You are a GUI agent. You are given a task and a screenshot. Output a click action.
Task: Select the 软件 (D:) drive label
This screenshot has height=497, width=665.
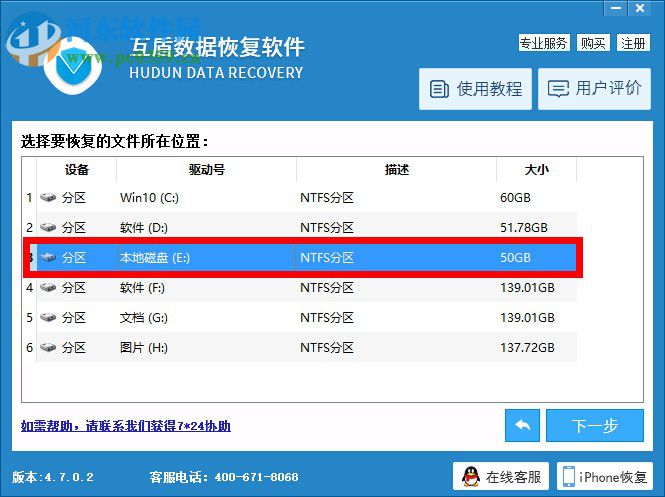[x=144, y=228]
